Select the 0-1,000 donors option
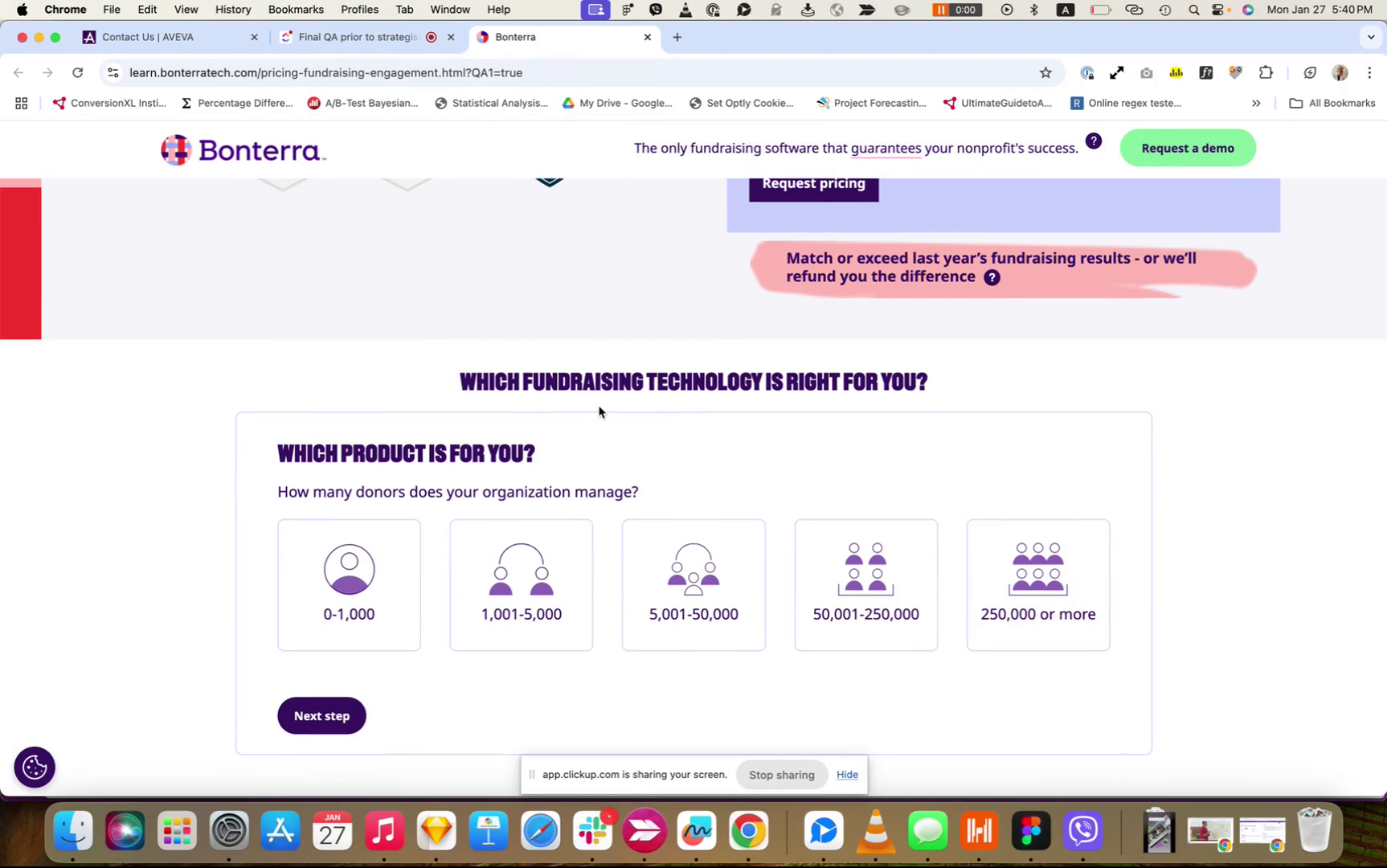This screenshot has width=1387, height=868. [349, 584]
